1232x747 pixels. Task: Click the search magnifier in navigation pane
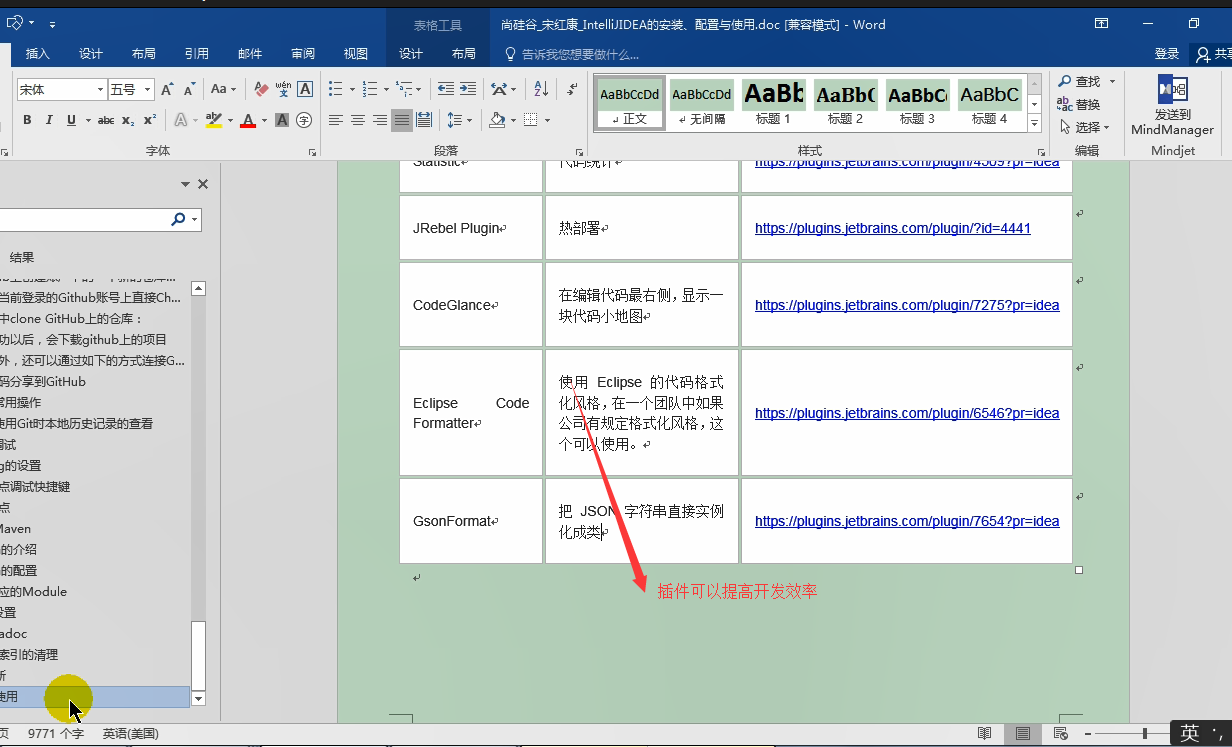(x=178, y=219)
